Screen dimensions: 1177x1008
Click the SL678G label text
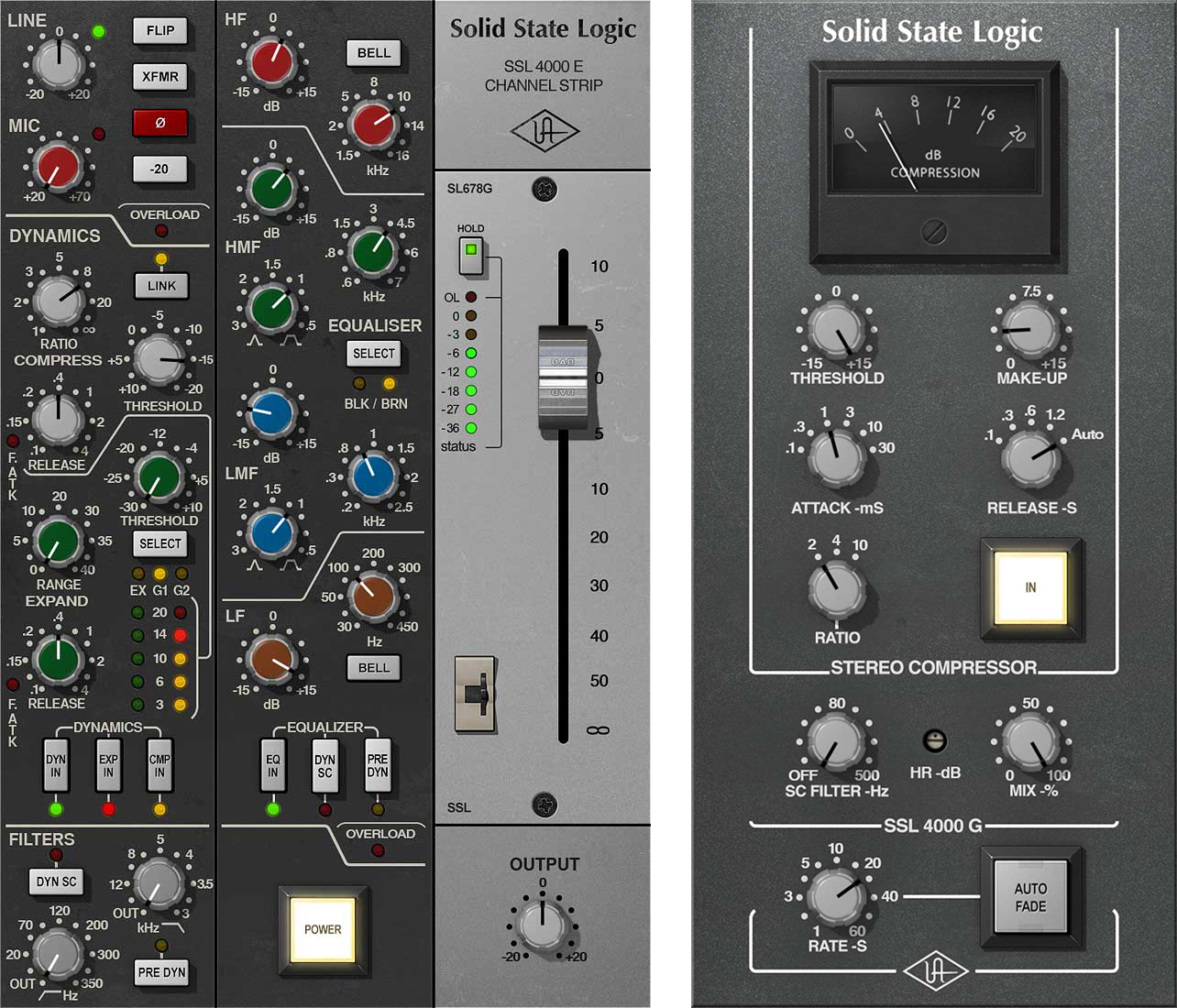click(469, 189)
